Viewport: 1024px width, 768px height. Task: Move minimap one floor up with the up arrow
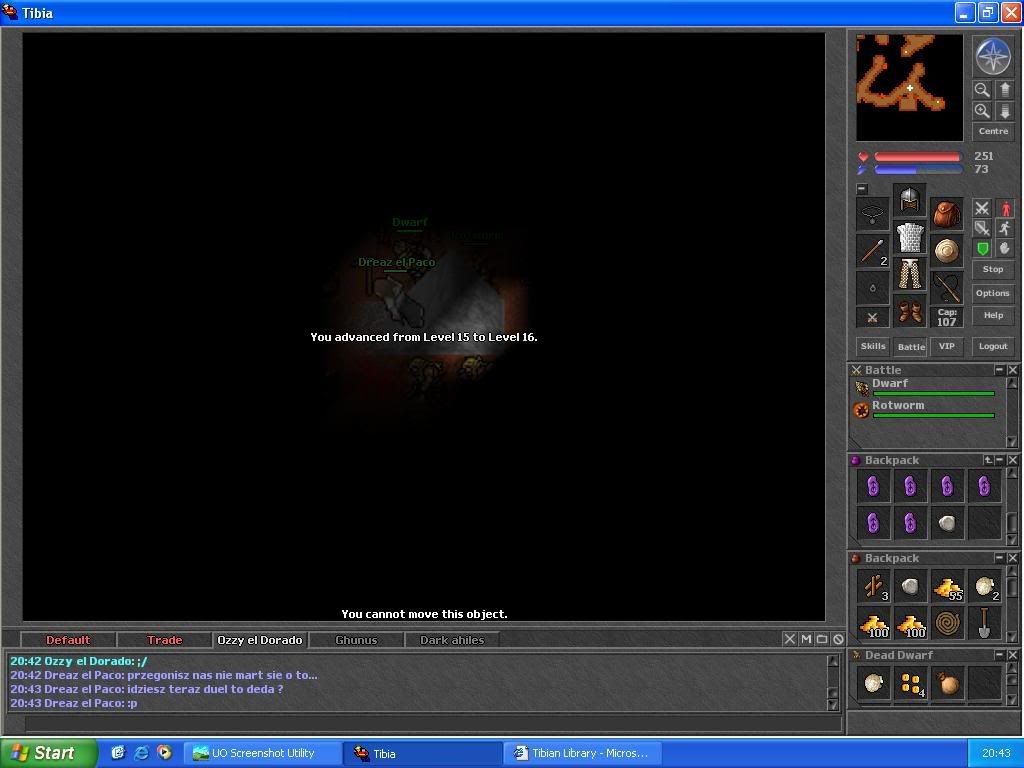click(x=1004, y=89)
